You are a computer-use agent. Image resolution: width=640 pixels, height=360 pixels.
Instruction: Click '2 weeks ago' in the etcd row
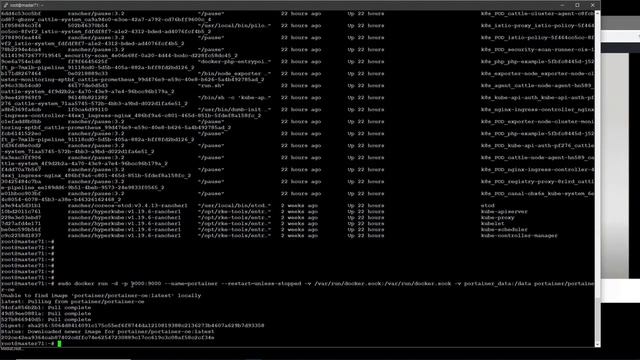click(299, 206)
